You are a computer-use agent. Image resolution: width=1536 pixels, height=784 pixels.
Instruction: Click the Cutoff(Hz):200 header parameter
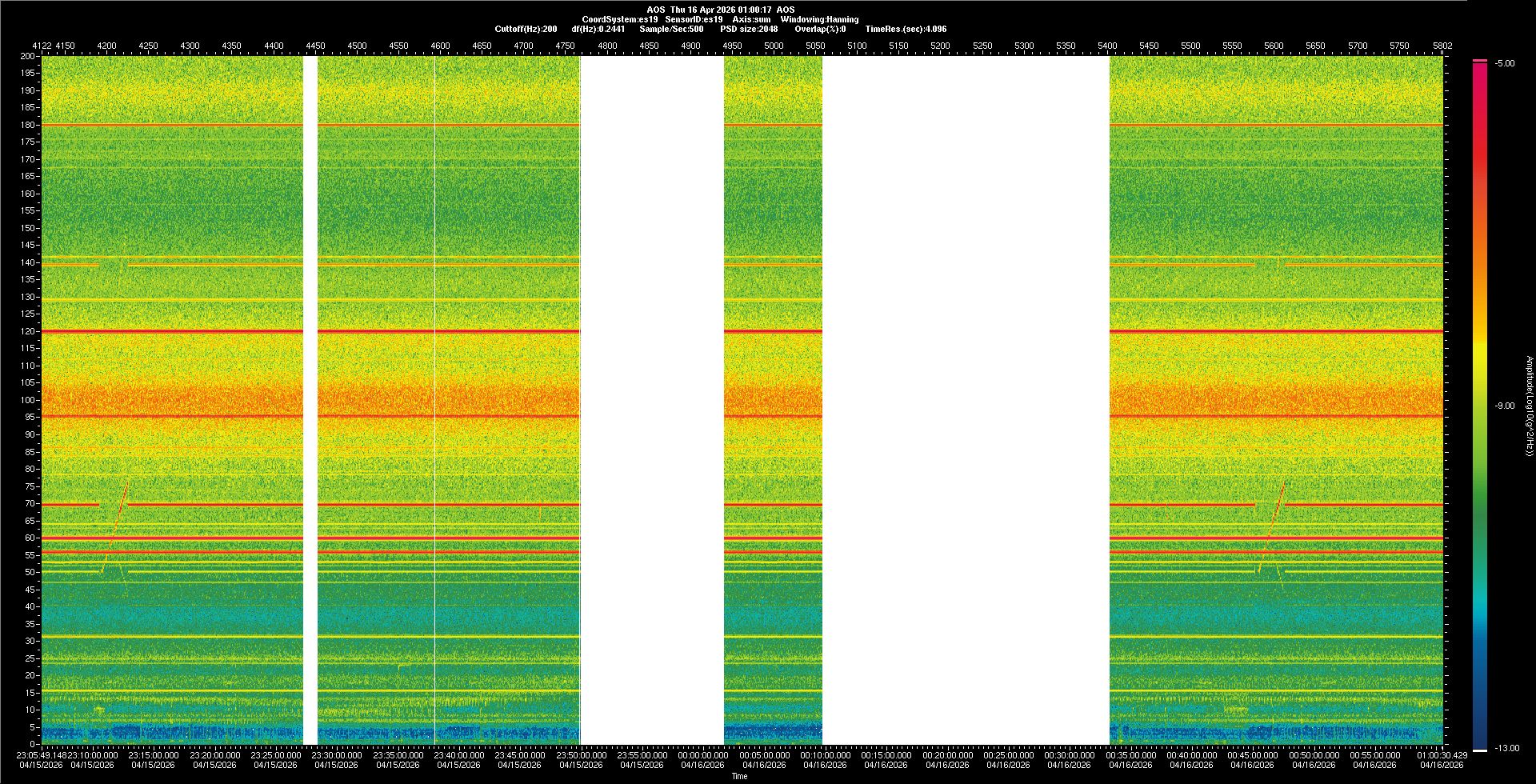526,29
